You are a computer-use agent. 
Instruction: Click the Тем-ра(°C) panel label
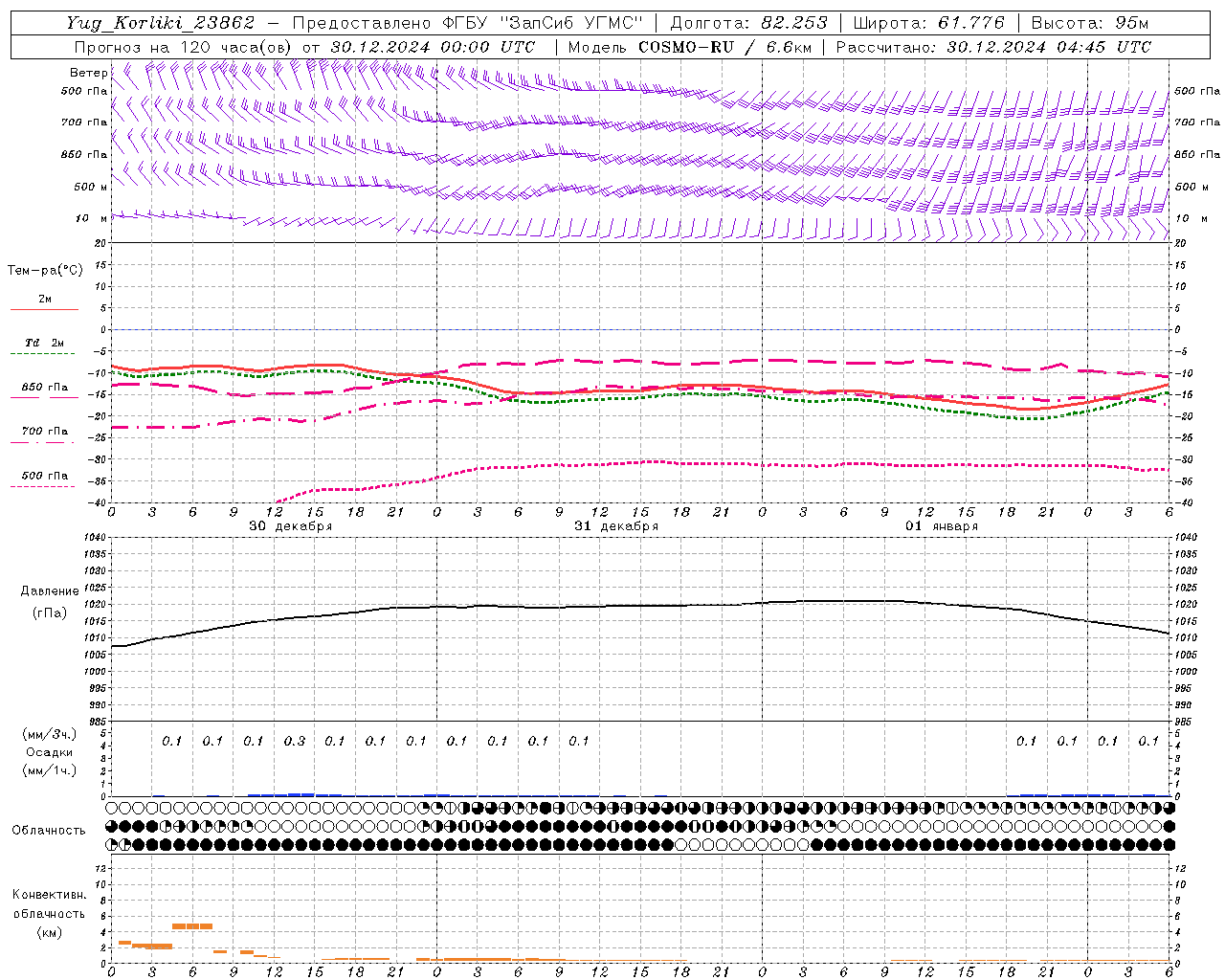[45, 271]
